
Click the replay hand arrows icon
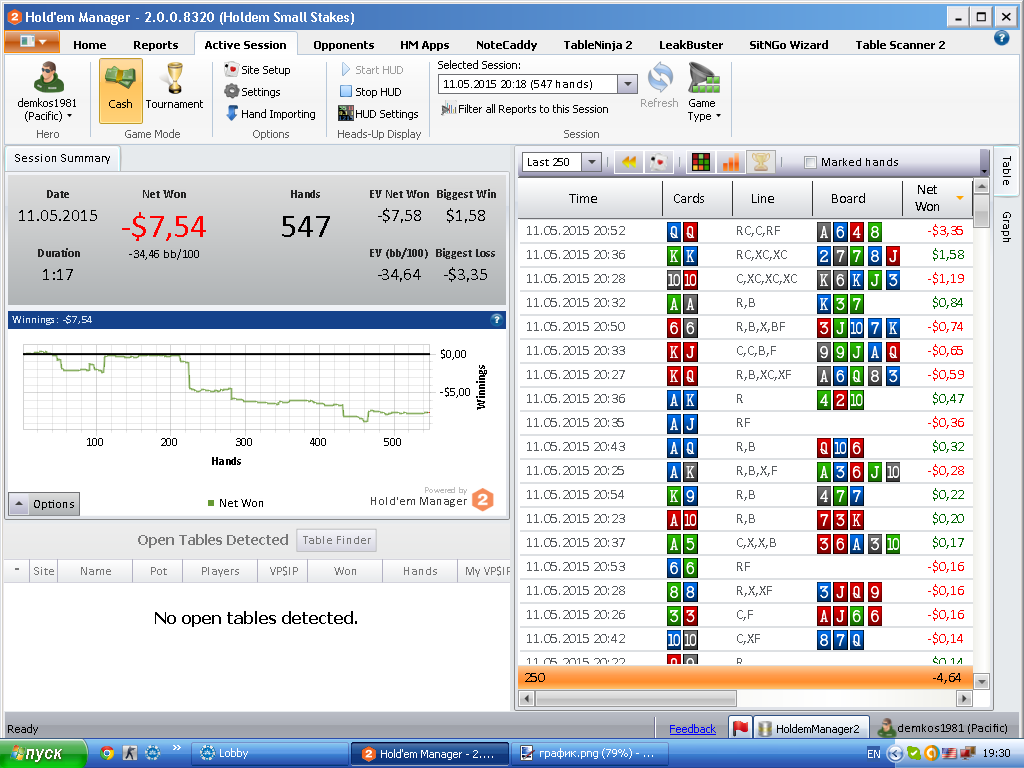(x=628, y=162)
